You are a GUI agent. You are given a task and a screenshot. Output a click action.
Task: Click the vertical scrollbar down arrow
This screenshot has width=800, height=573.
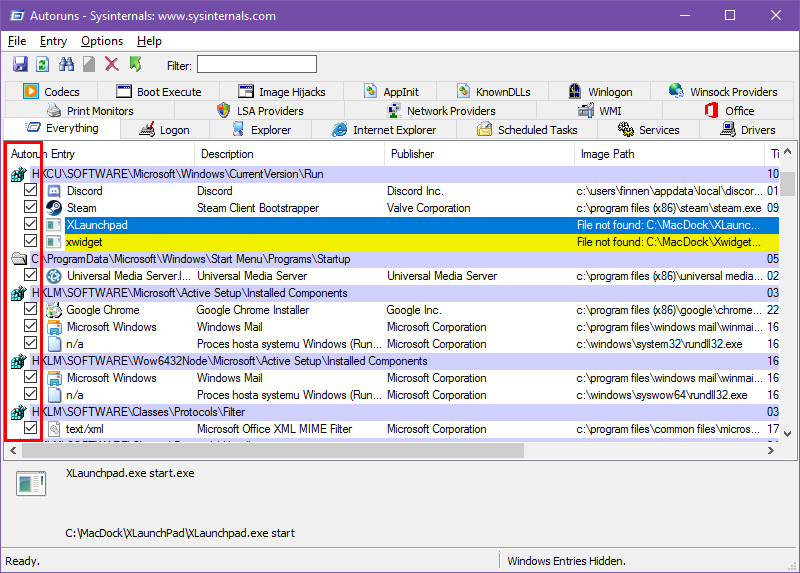pyautogui.click(x=787, y=434)
